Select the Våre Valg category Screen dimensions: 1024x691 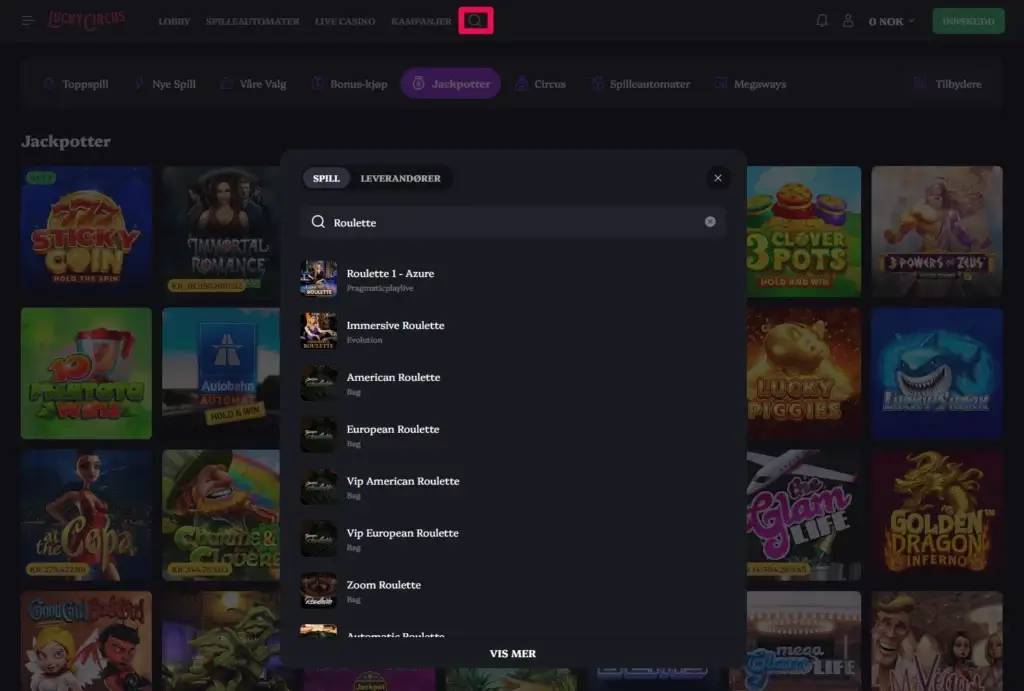point(254,84)
